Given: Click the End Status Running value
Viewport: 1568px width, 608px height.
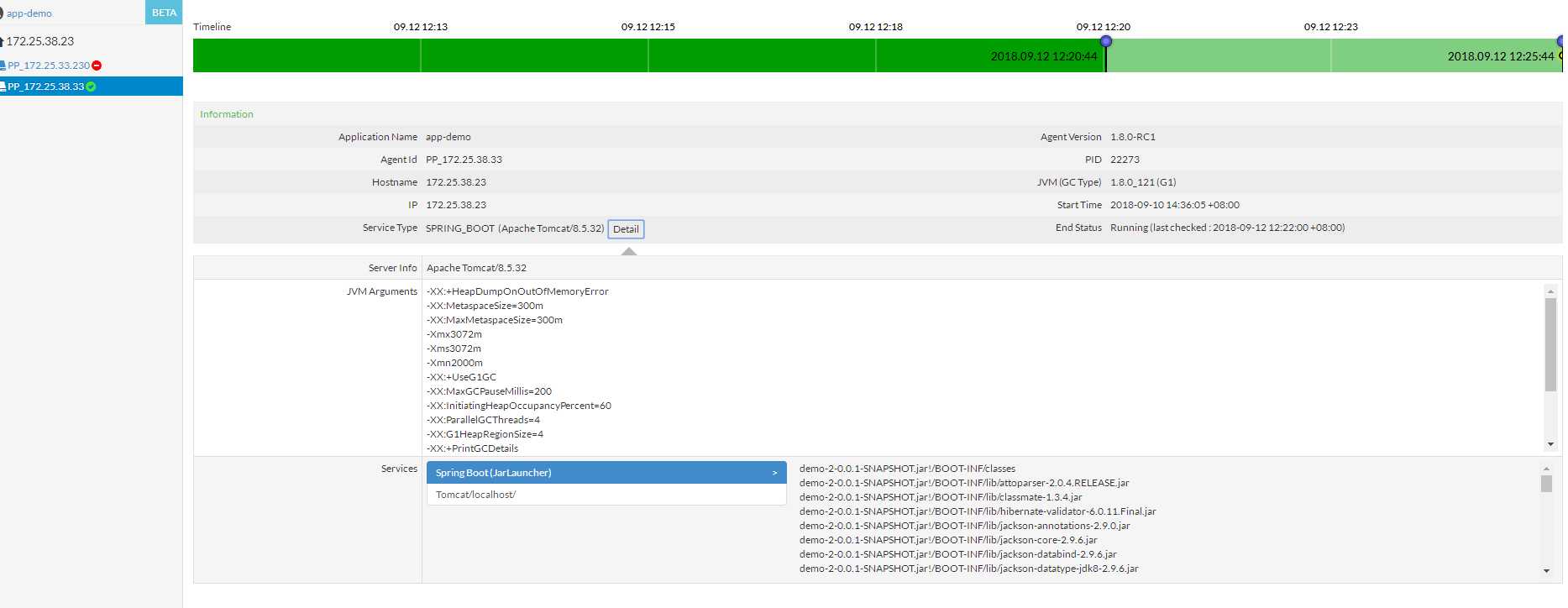Looking at the screenshot, I should [1227, 228].
